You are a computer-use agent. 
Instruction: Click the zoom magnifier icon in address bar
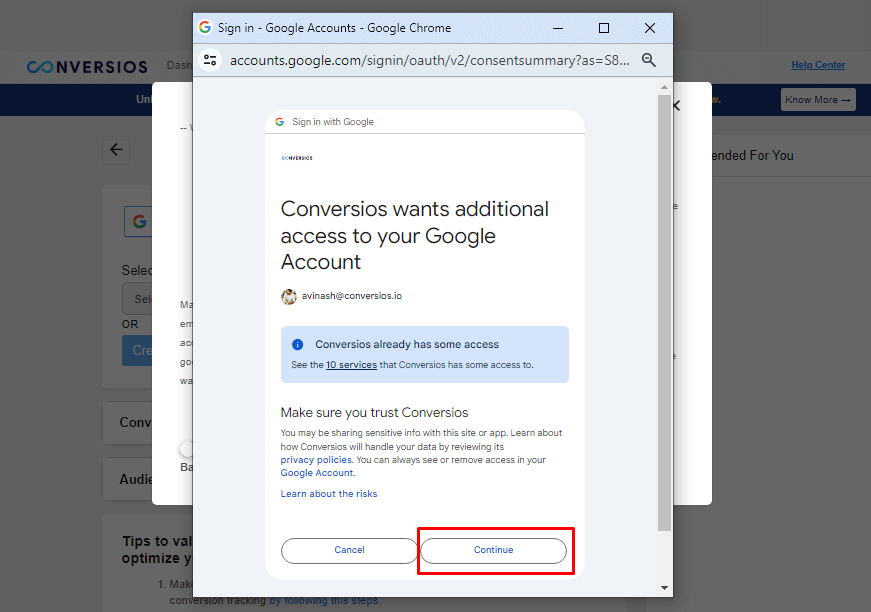[x=649, y=60]
